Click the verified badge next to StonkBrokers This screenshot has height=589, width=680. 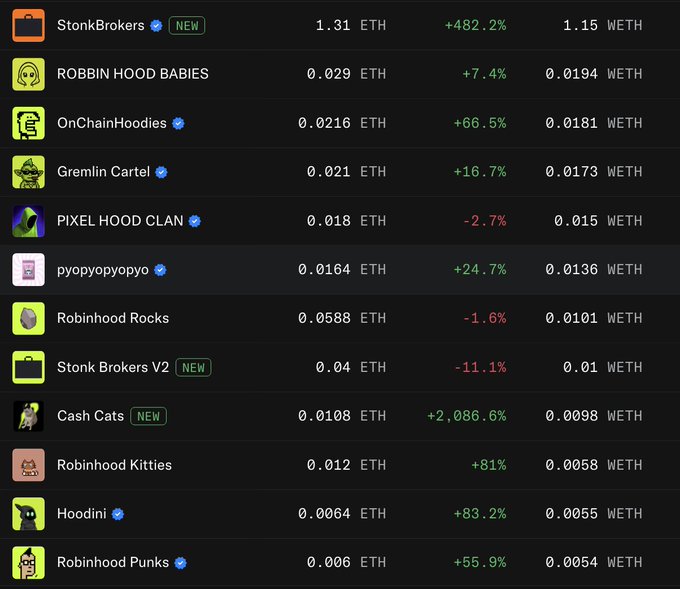156,26
